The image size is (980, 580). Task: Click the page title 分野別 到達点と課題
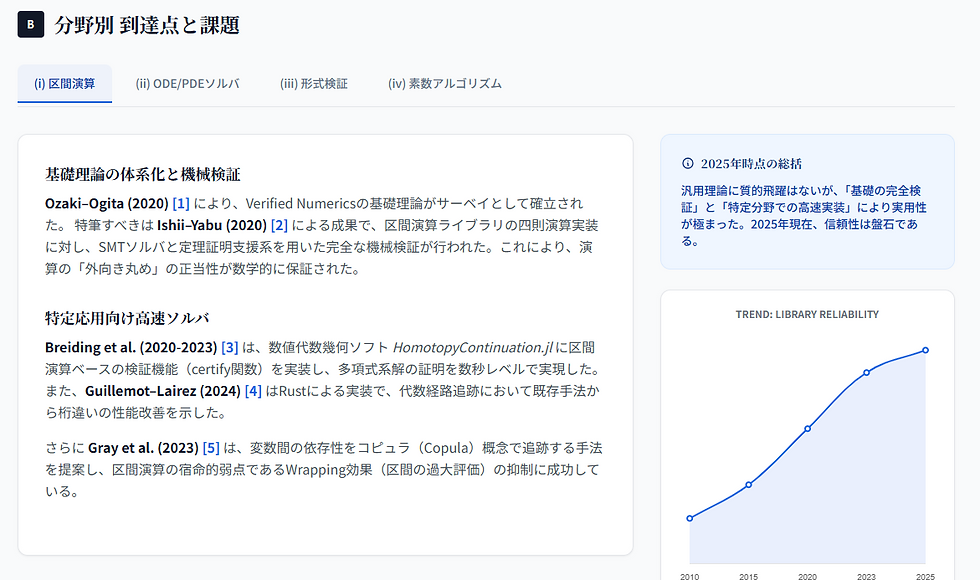(x=147, y=25)
